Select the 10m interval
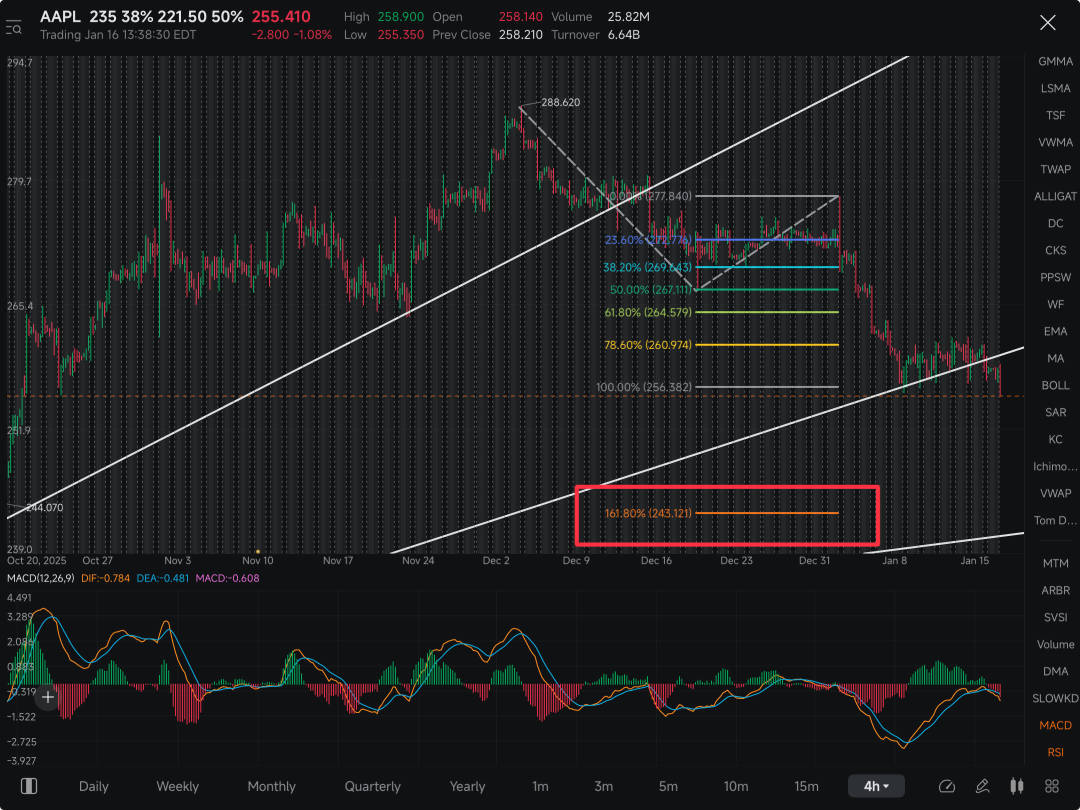Image resolution: width=1080 pixels, height=810 pixels. (x=736, y=786)
